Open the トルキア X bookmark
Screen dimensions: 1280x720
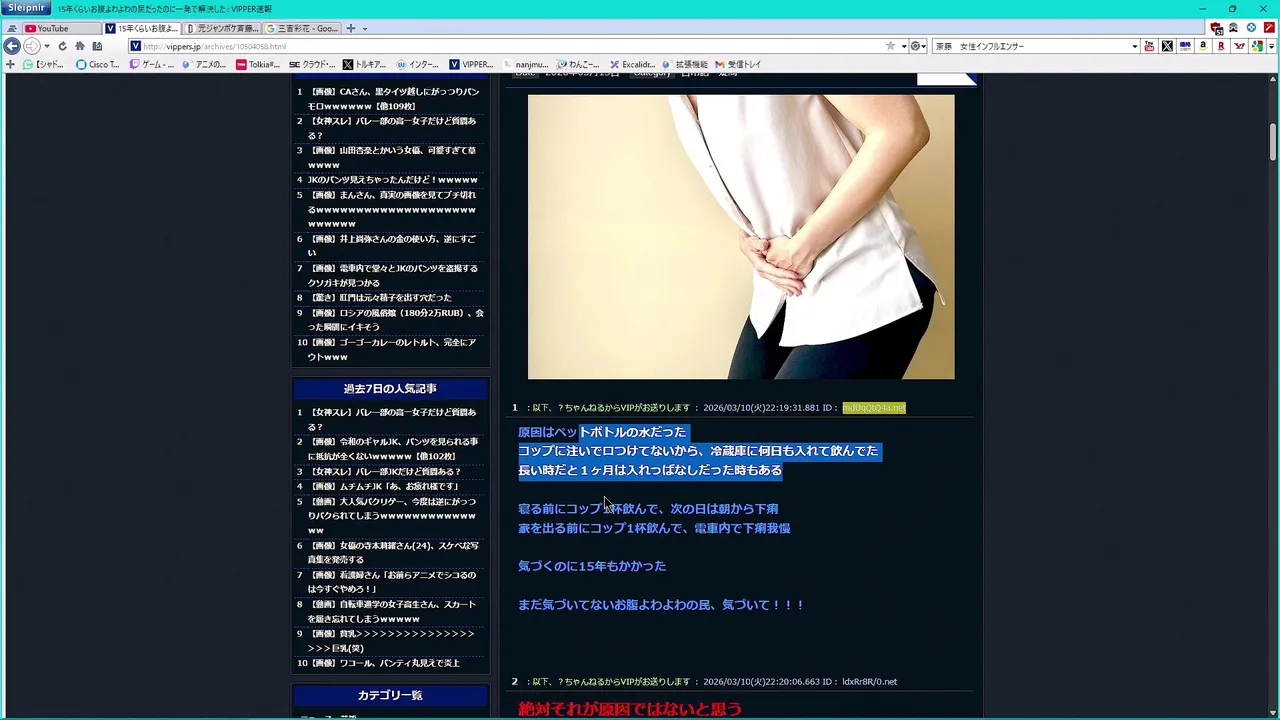coord(364,64)
